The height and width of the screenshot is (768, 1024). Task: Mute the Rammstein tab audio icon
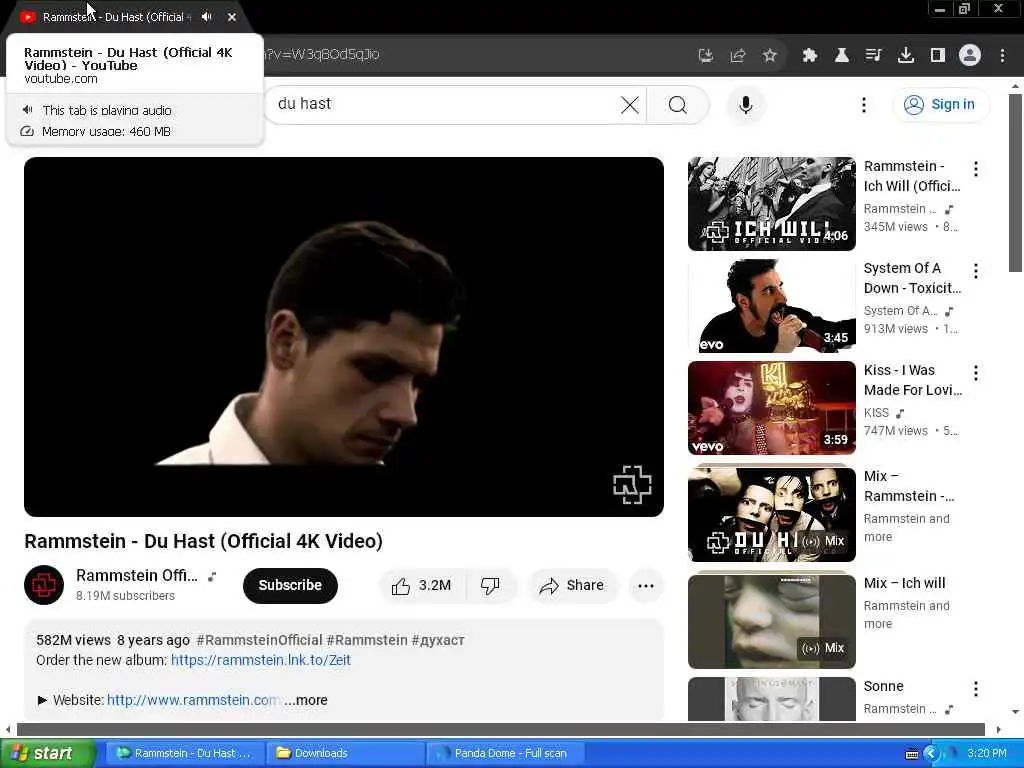click(206, 17)
